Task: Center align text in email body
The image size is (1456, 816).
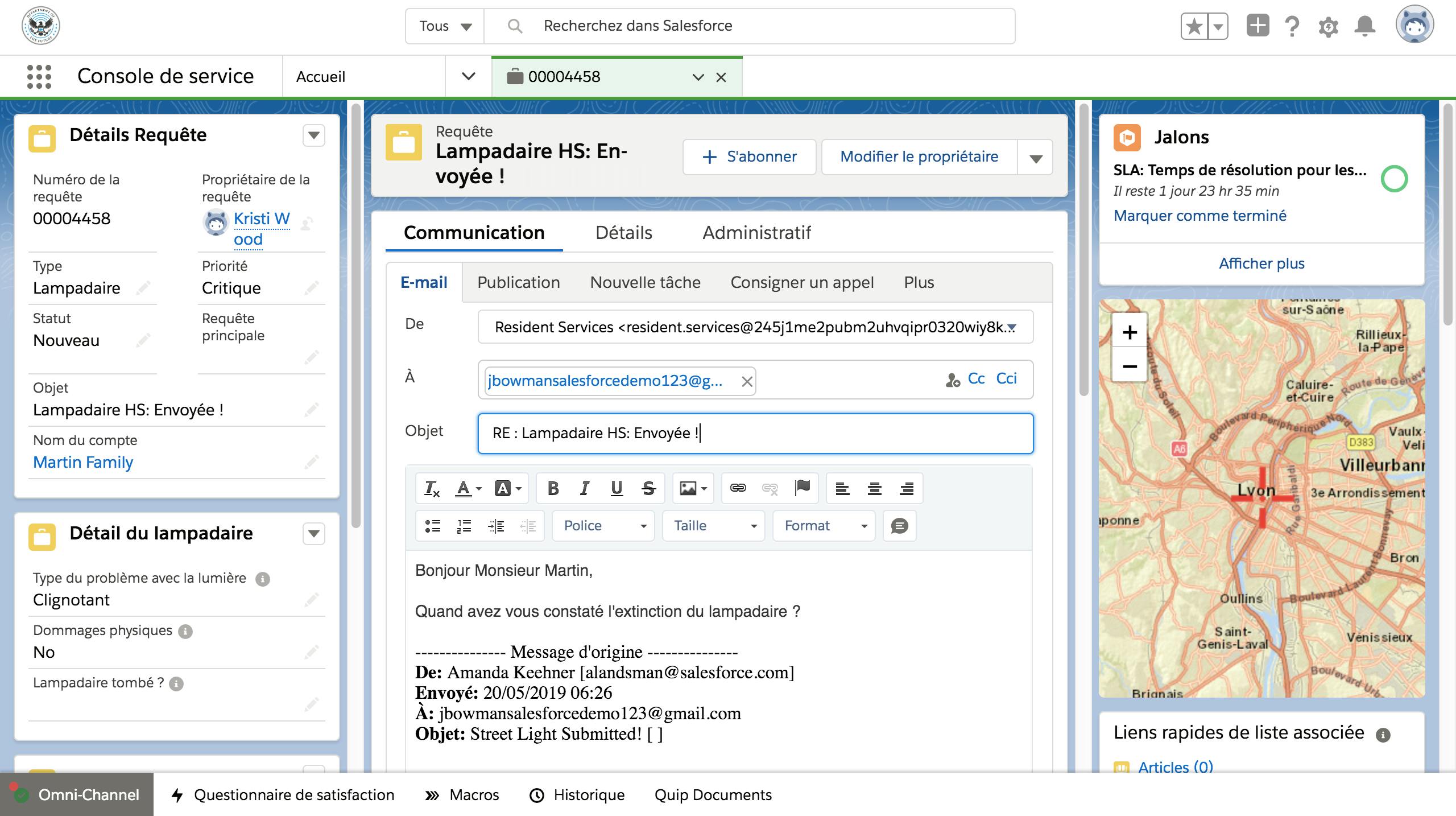Action: point(875,488)
